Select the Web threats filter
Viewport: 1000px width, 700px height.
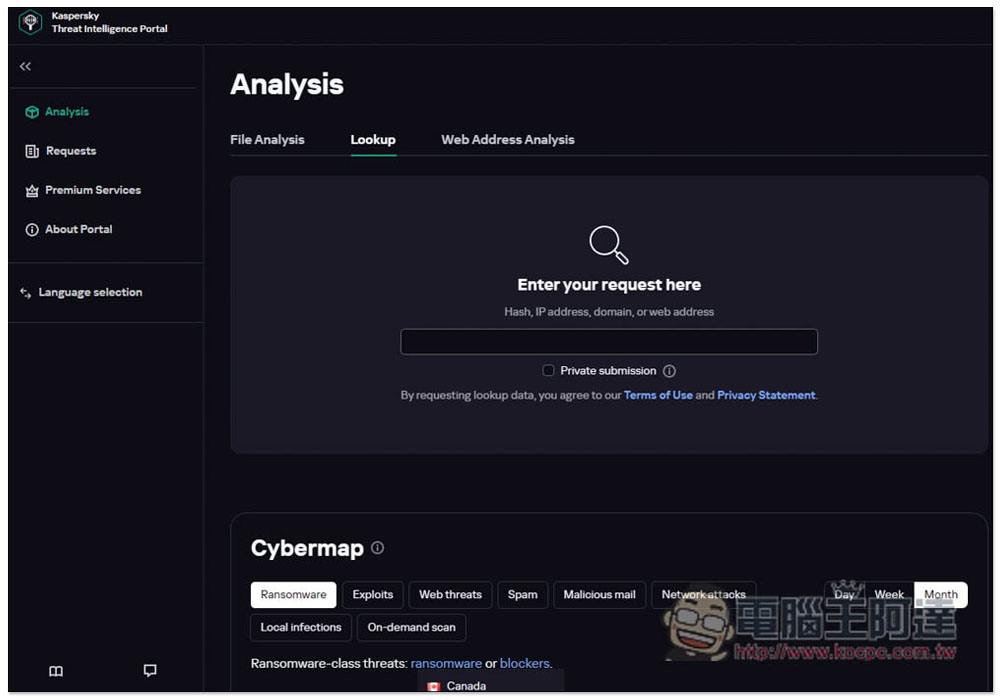click(450, 595)
